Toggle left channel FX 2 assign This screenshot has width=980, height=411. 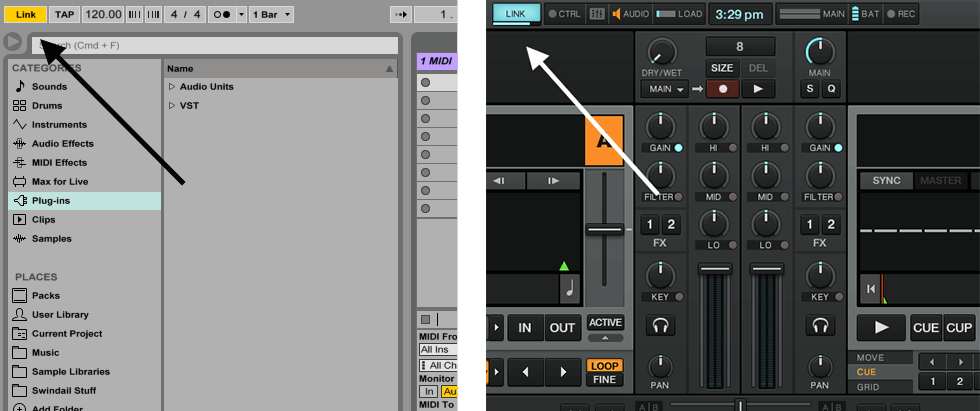tap(671, 225)
